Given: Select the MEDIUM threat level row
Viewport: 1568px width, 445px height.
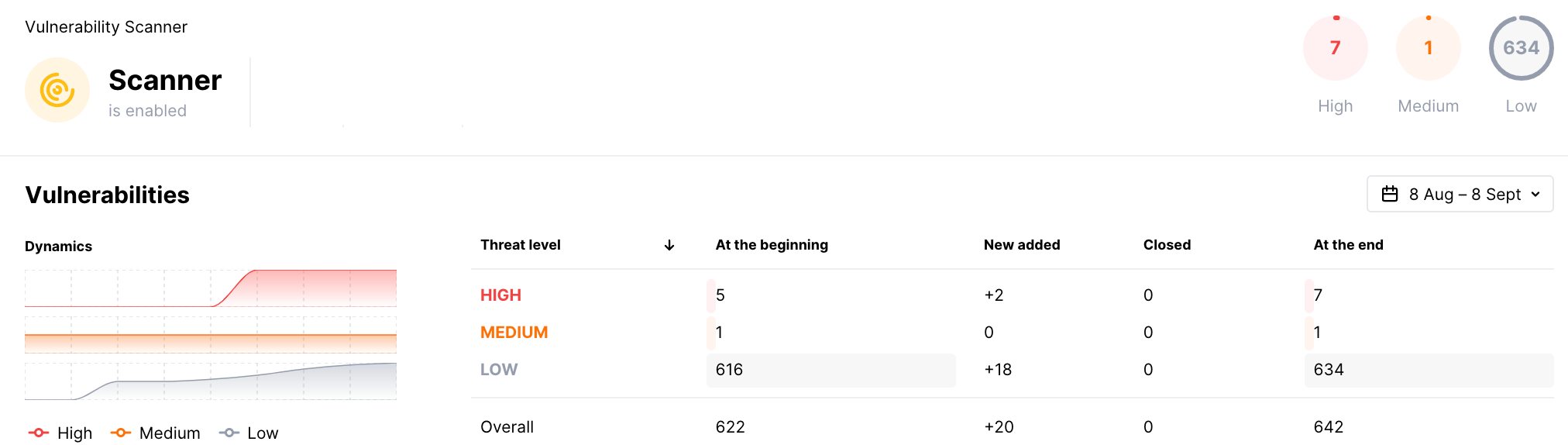Looking at the screenshot, I should tap(514, 333).
